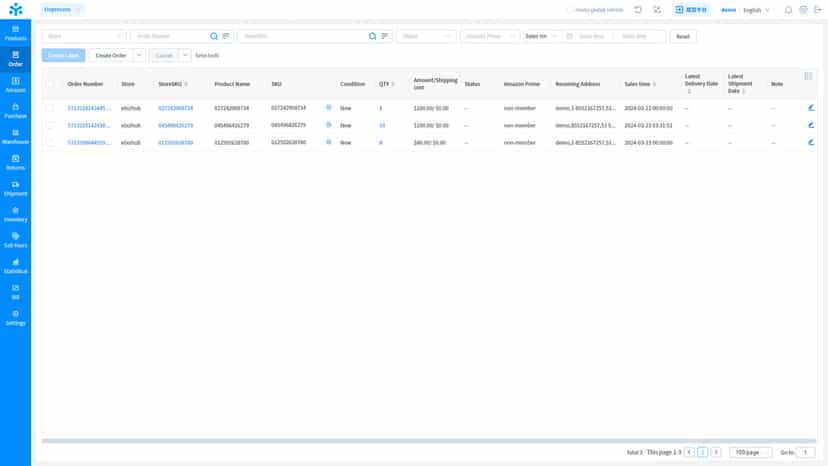Go to the Returns sidebar icon
The height and width of the screenshot is (466, 828).
15,162
